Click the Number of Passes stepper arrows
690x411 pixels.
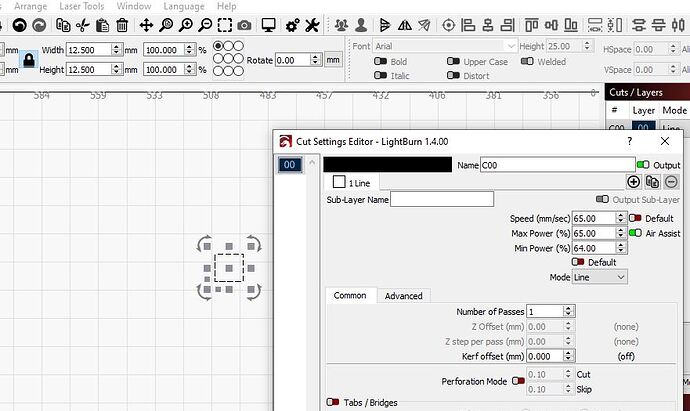pos(568,312)
